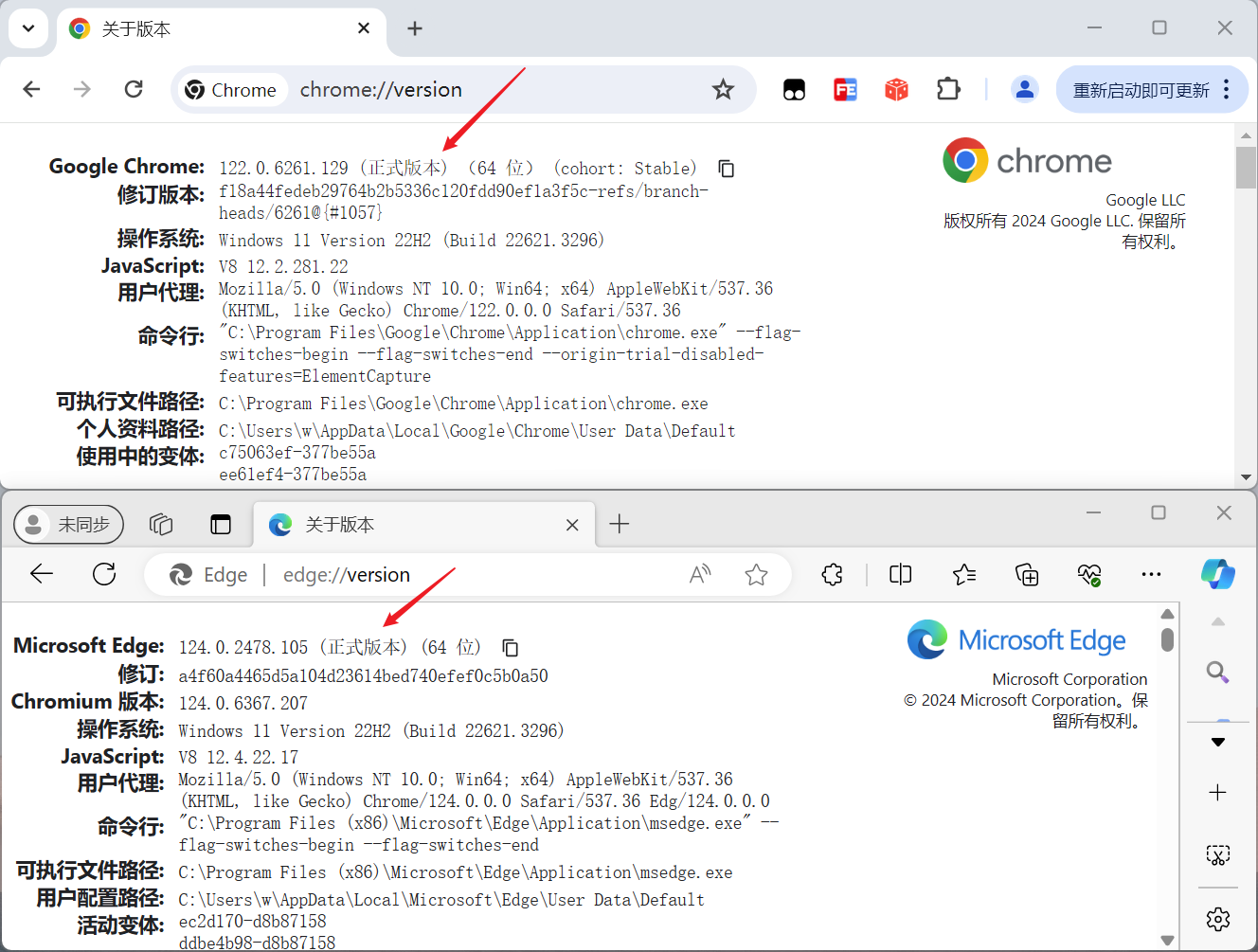Go back in Edge
This screenshot has width=1258, height=952.
pos(42,574)
